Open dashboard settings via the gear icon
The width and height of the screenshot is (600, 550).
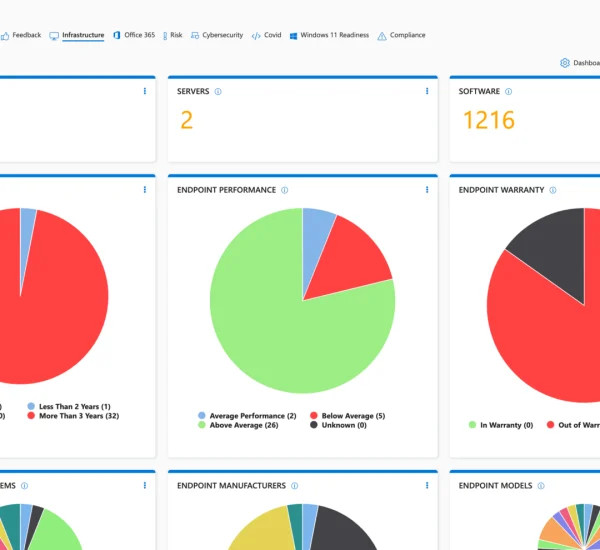[x=565, y=63]
